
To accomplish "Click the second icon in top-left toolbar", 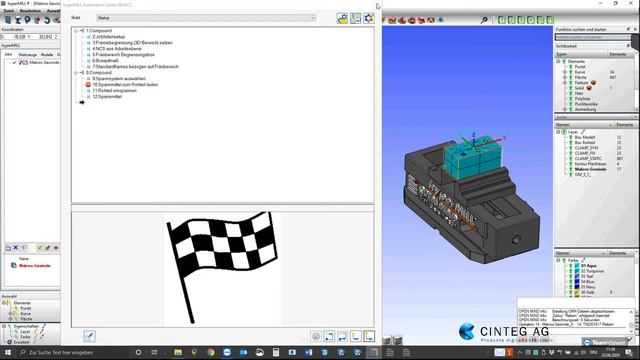I will point(18,20).
